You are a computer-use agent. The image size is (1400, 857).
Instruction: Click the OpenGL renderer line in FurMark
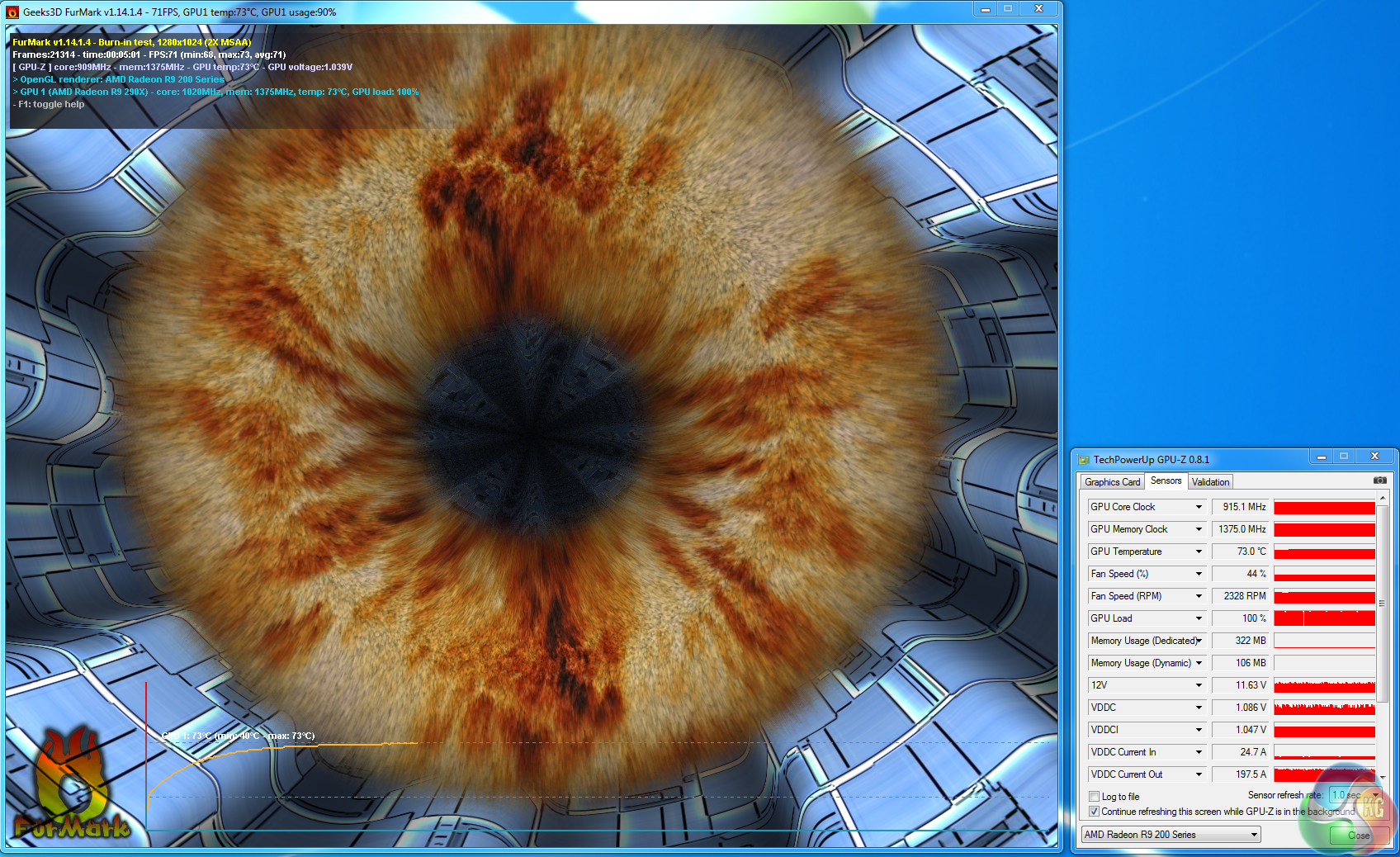point(119,79)
